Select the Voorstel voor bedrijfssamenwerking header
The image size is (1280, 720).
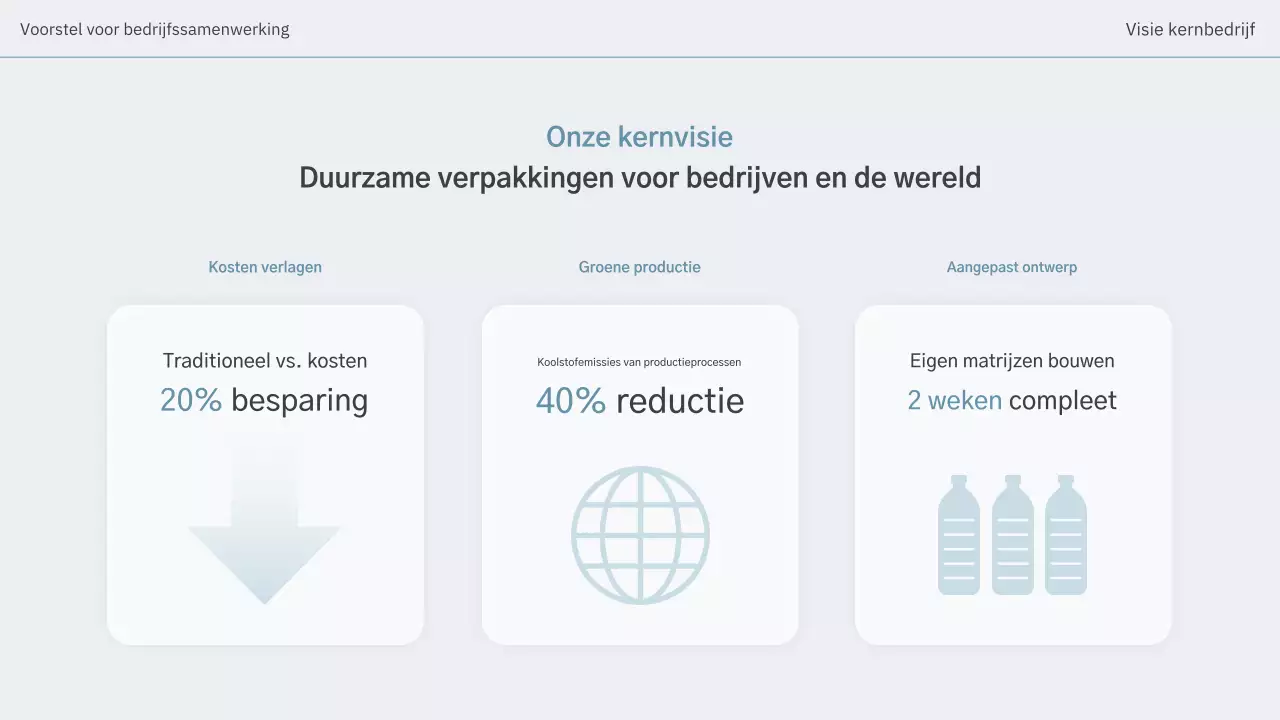tap(155, 29)
